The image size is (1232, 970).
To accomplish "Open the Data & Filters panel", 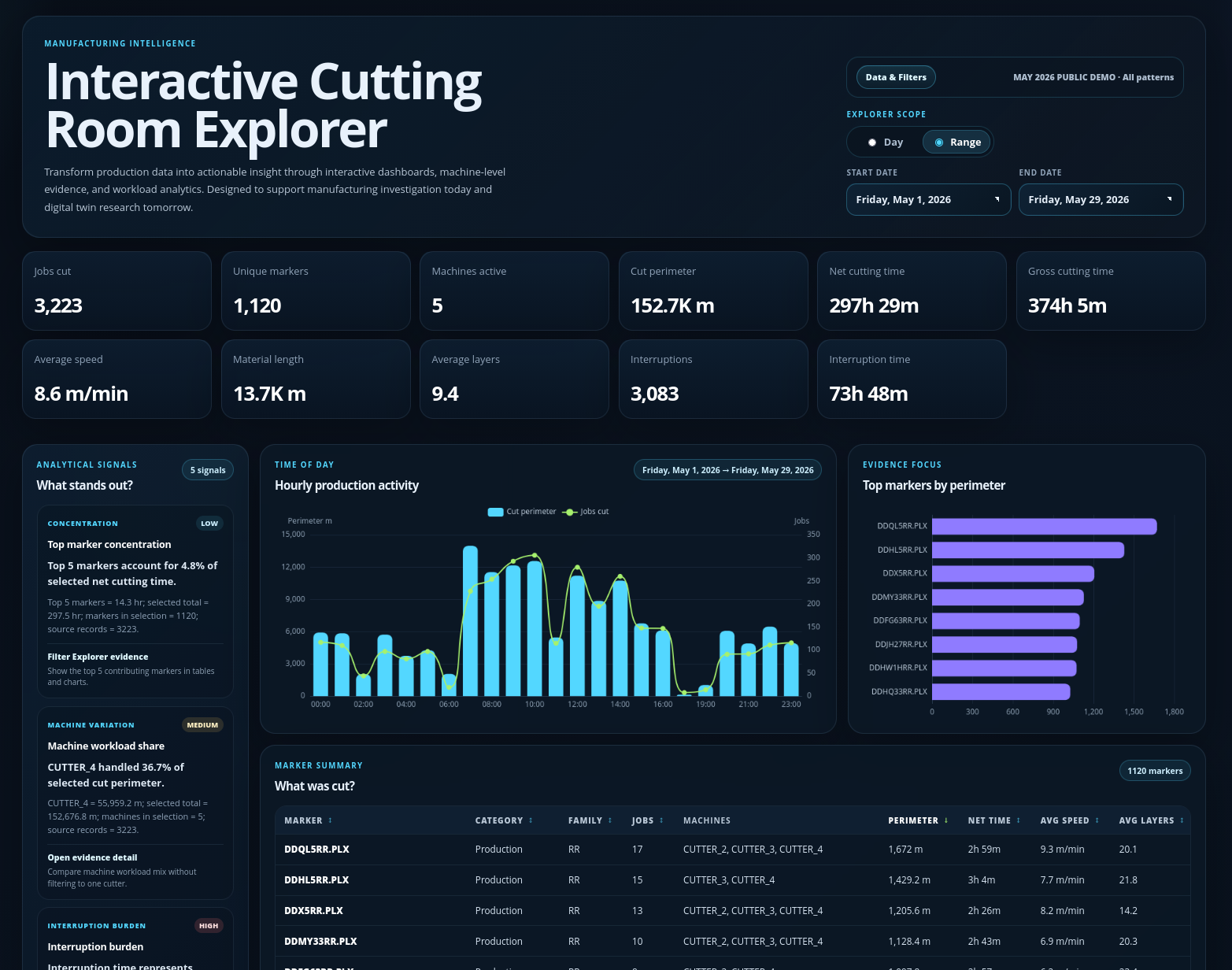I will click(x=896, y=77).
